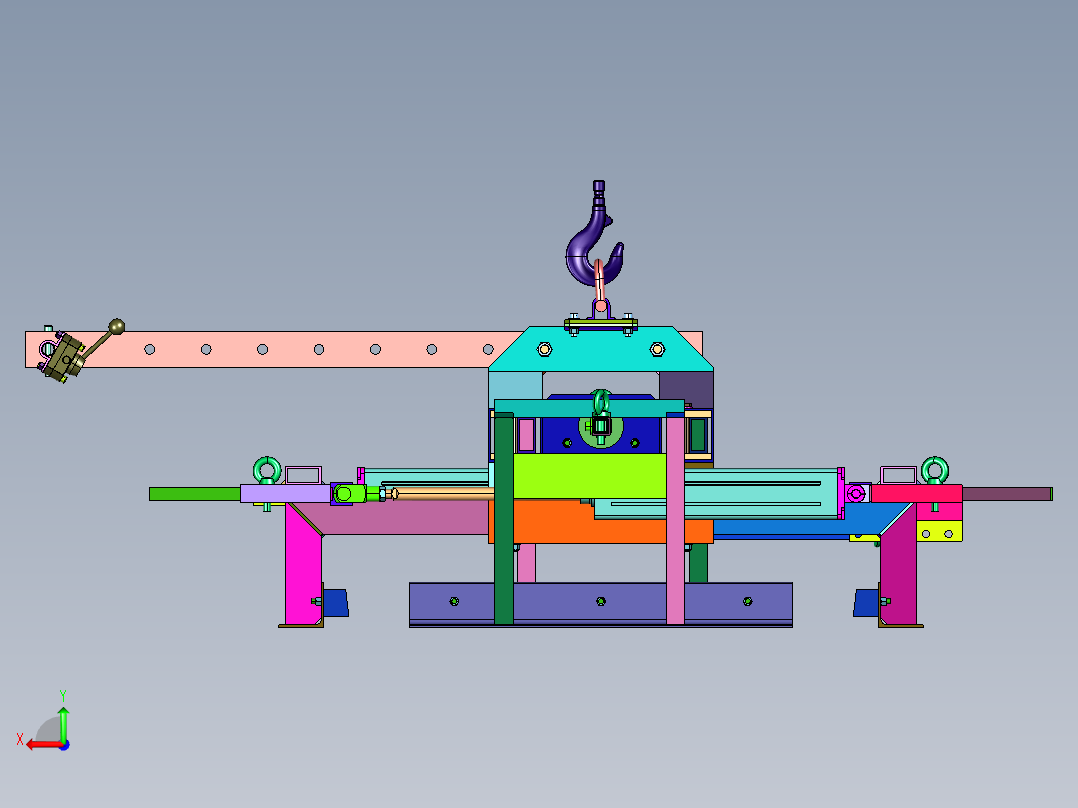Screen dimensions: 1078x808
Task: Select the tan cylinder piston rod
Action: pos(443,493)
